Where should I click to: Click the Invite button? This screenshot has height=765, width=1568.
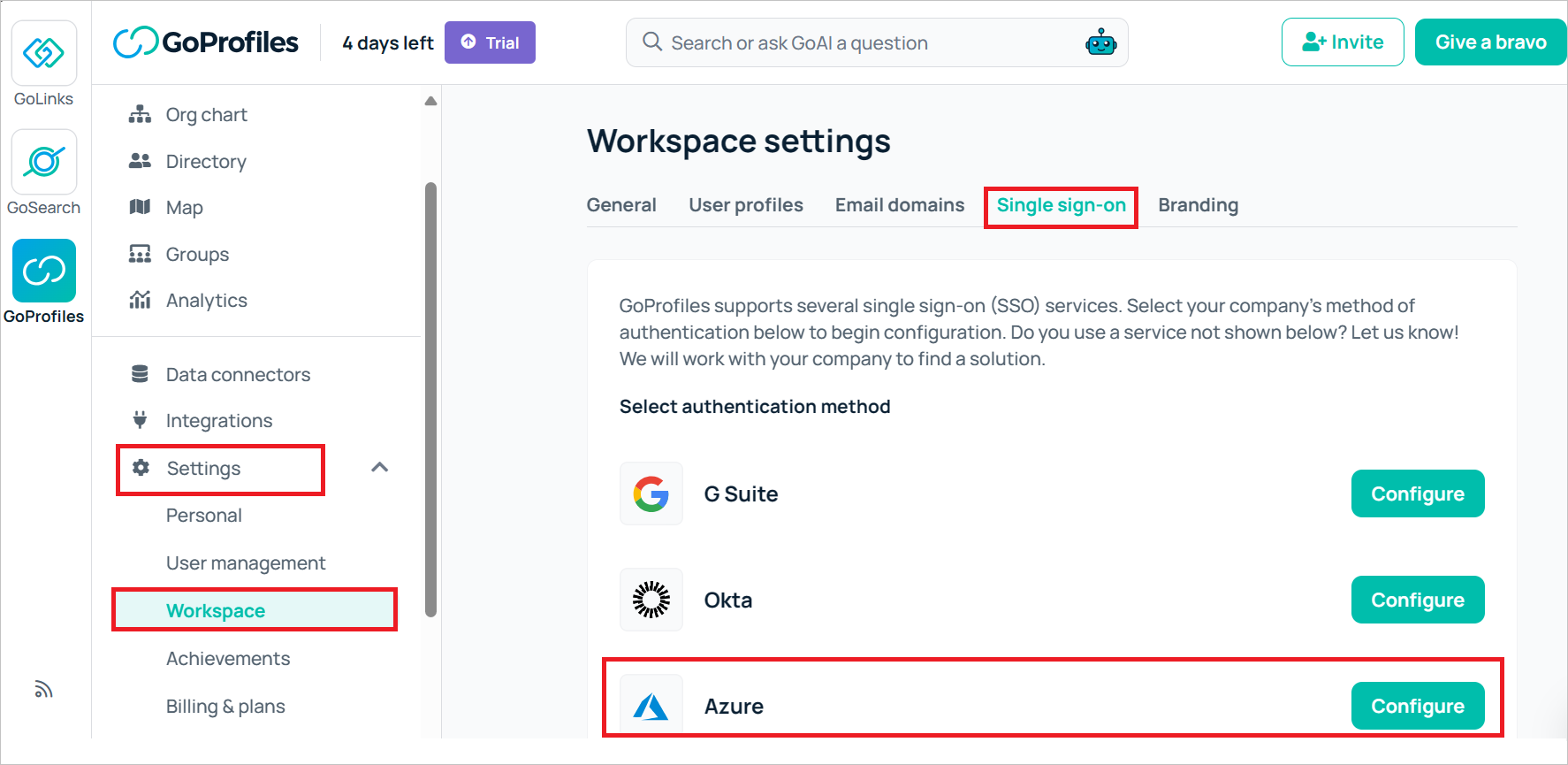(1343, 42)
